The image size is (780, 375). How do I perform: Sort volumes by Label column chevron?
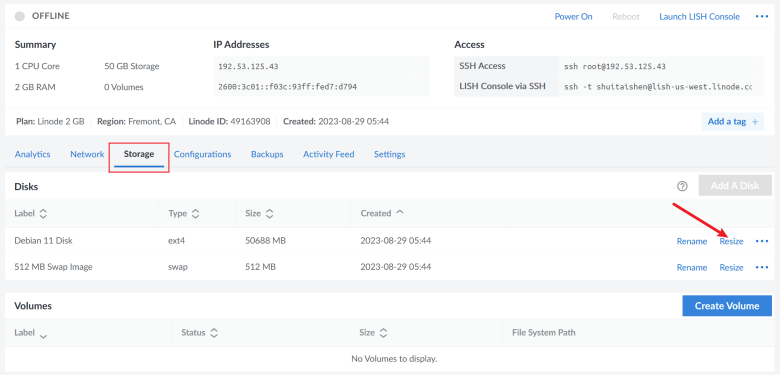(x=43, y=335)
